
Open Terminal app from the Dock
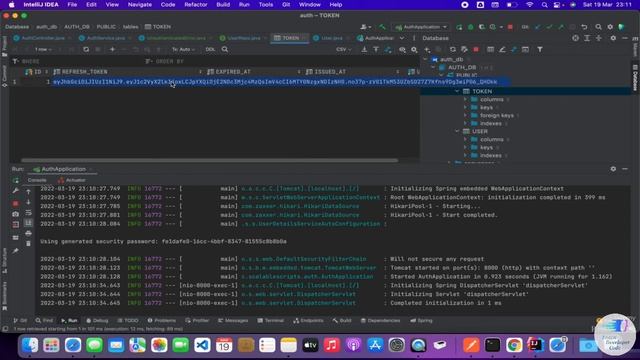(x=493, y=345)
